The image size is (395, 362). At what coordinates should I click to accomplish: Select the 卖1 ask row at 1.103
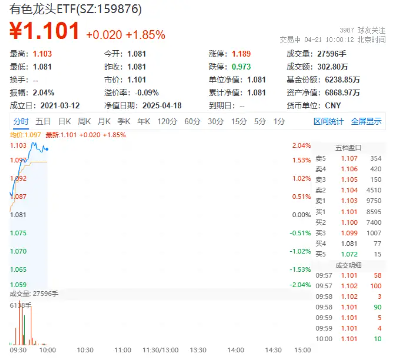coord(349,201)
